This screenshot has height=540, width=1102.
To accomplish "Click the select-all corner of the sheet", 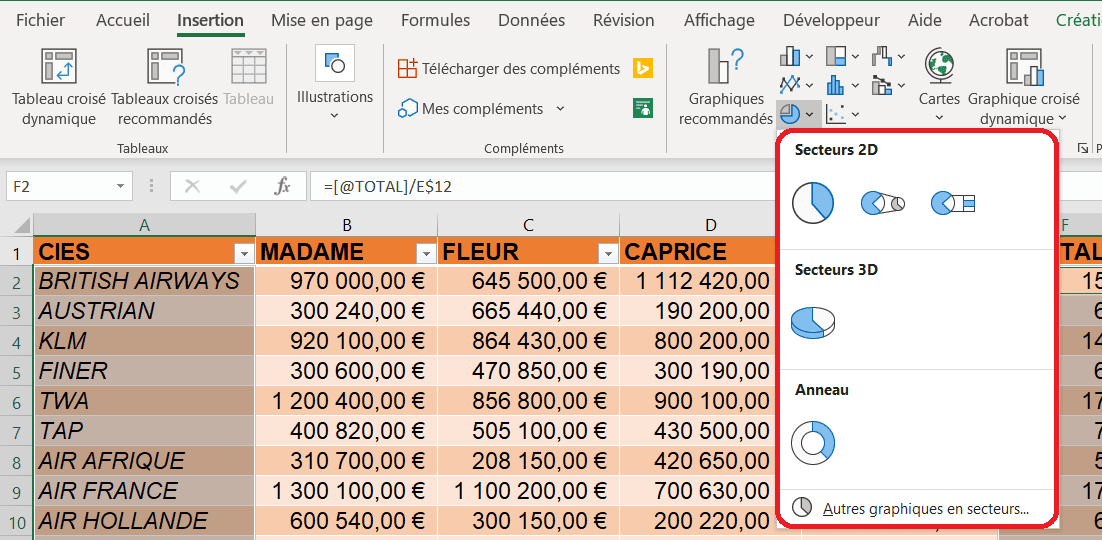I will coord(17,224).
